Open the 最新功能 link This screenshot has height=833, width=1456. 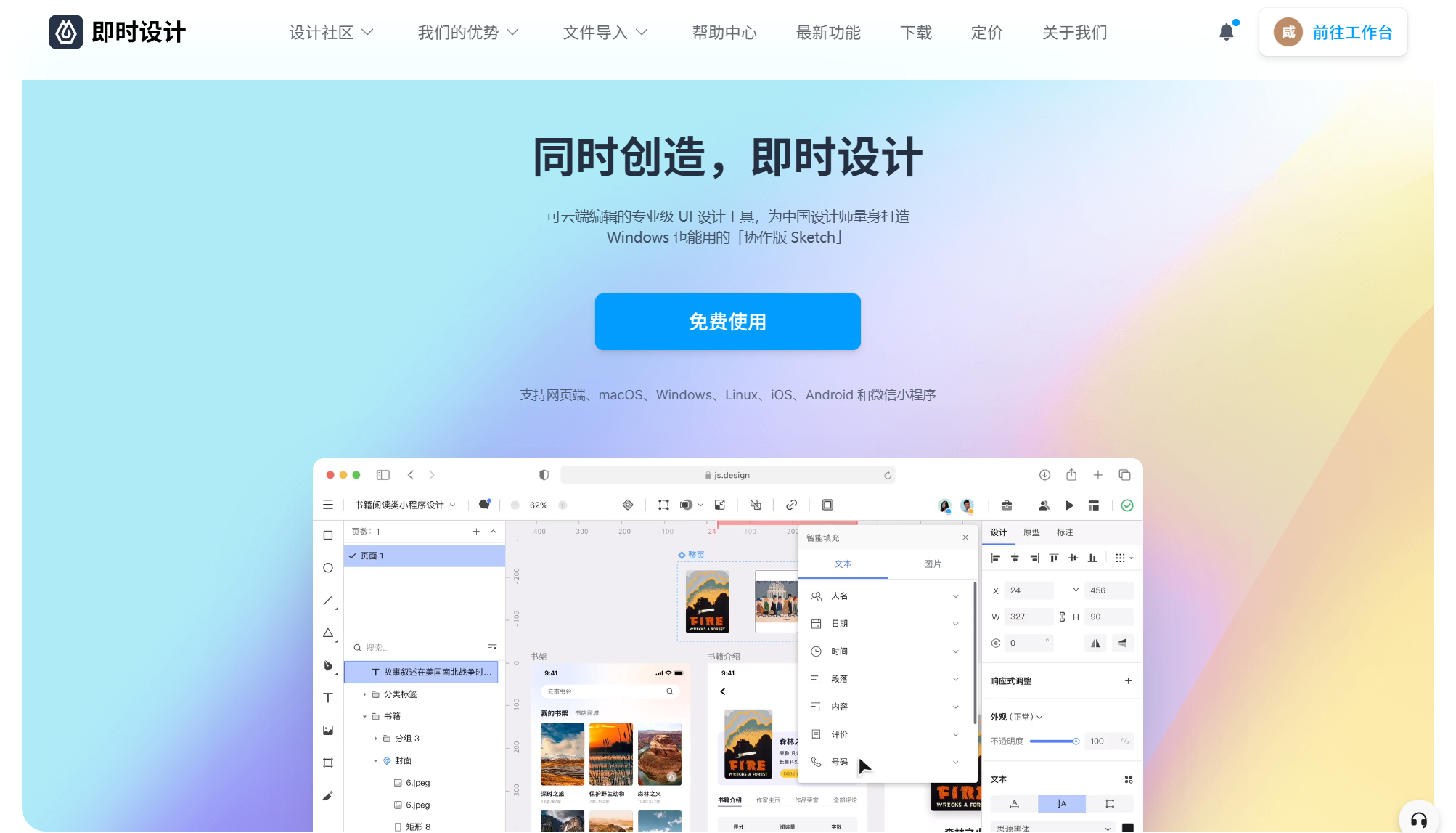coord(828,33)
